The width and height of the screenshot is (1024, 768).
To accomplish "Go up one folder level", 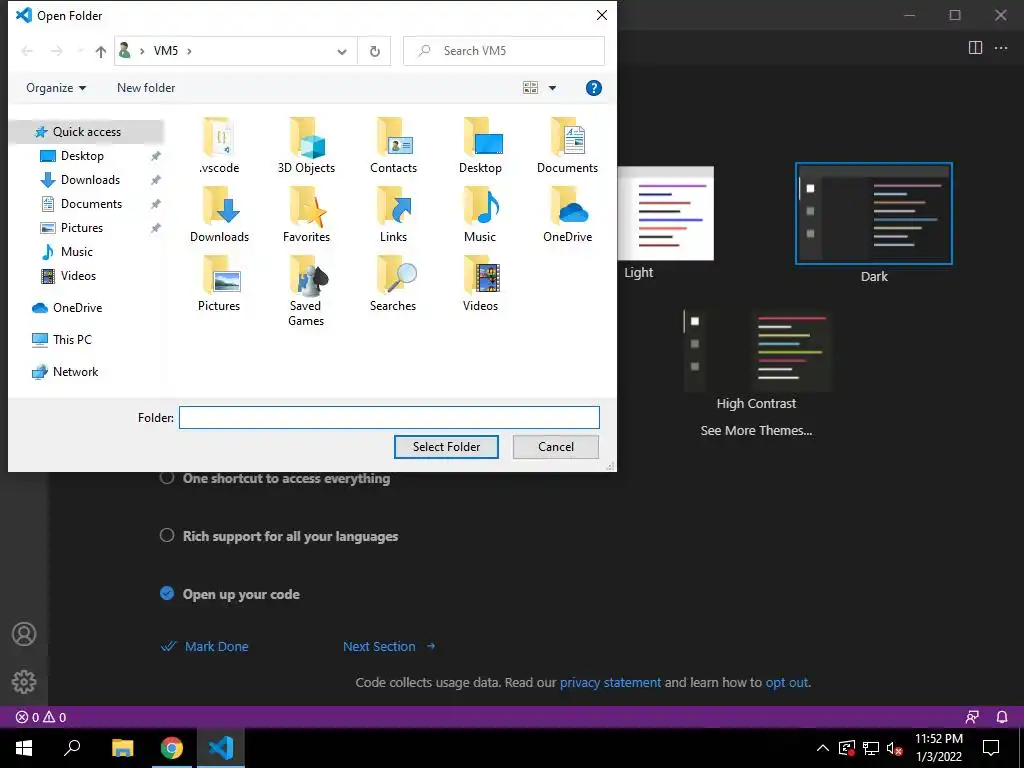I will point(101,51).
